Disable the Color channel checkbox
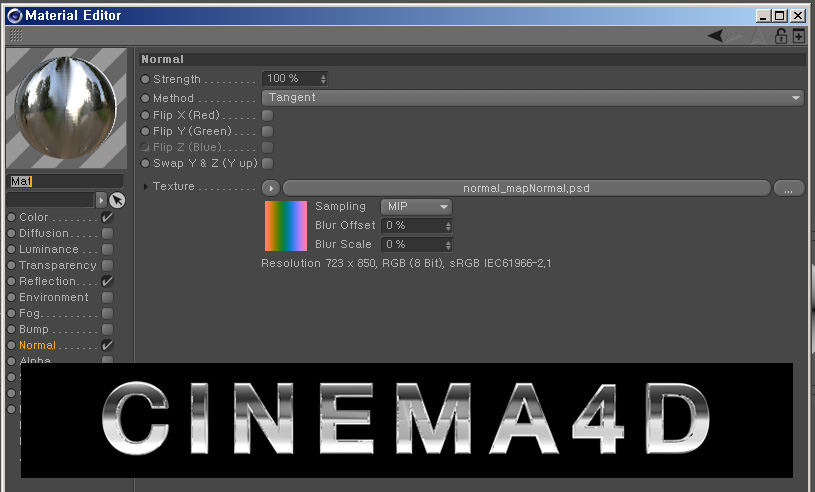This screenshot has width=815, height=492. click(x=108, y=217)
